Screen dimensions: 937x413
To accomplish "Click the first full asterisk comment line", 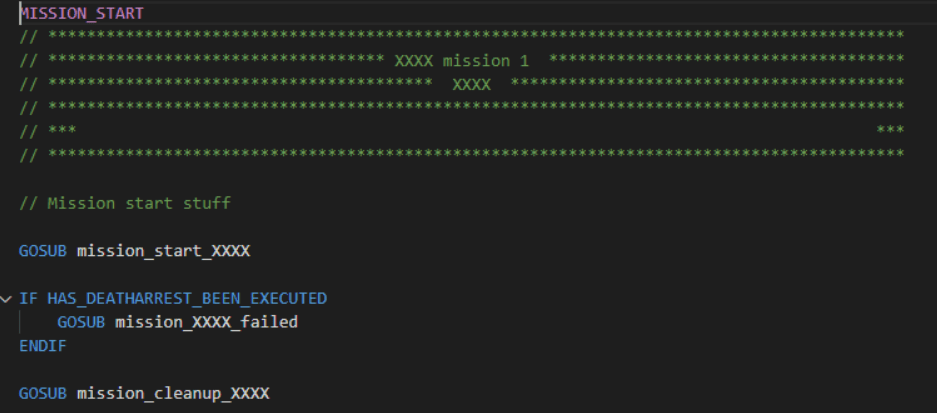I will (462, 37).
